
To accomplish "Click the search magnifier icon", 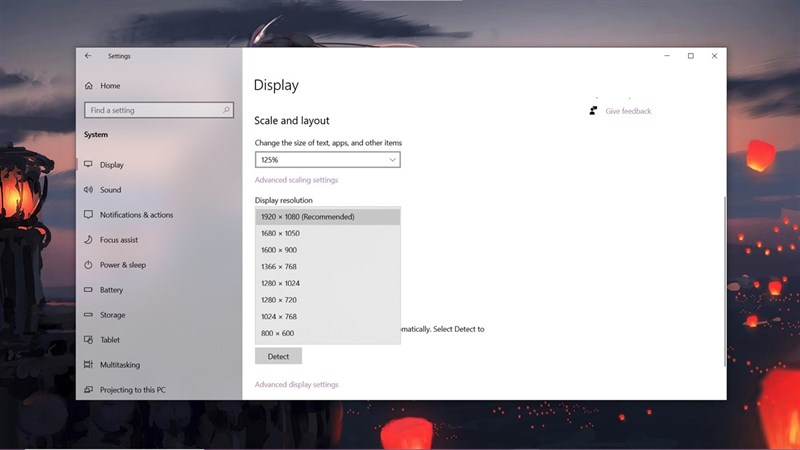I will [226, 110].
